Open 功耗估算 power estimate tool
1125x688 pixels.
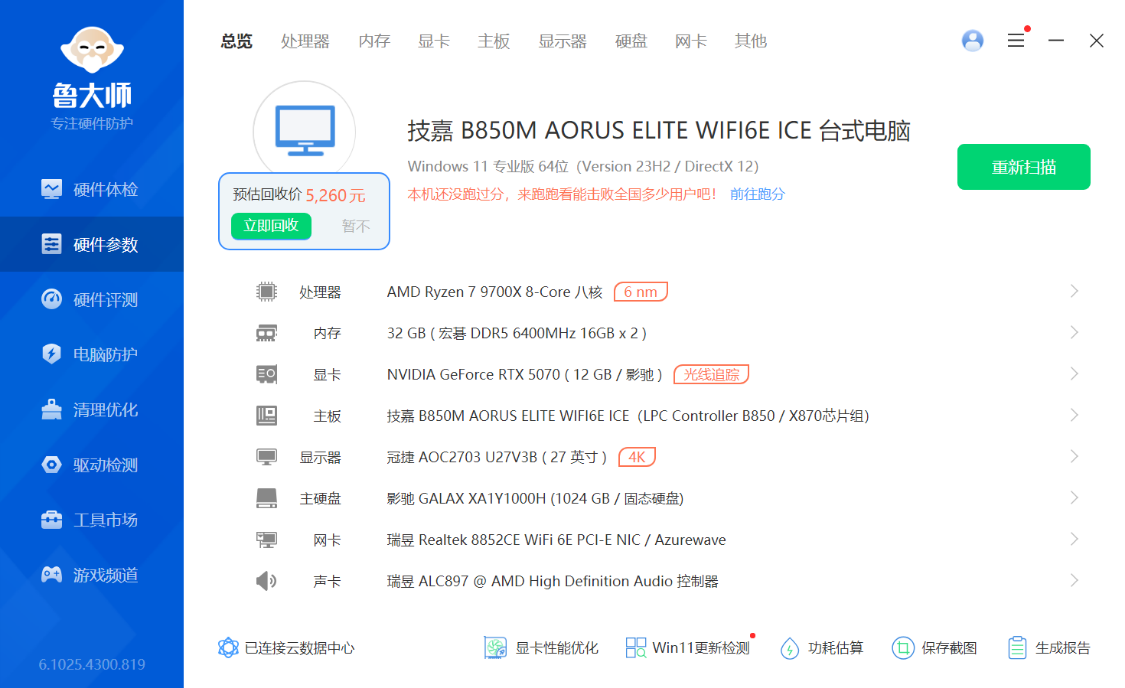coord(822,648)
